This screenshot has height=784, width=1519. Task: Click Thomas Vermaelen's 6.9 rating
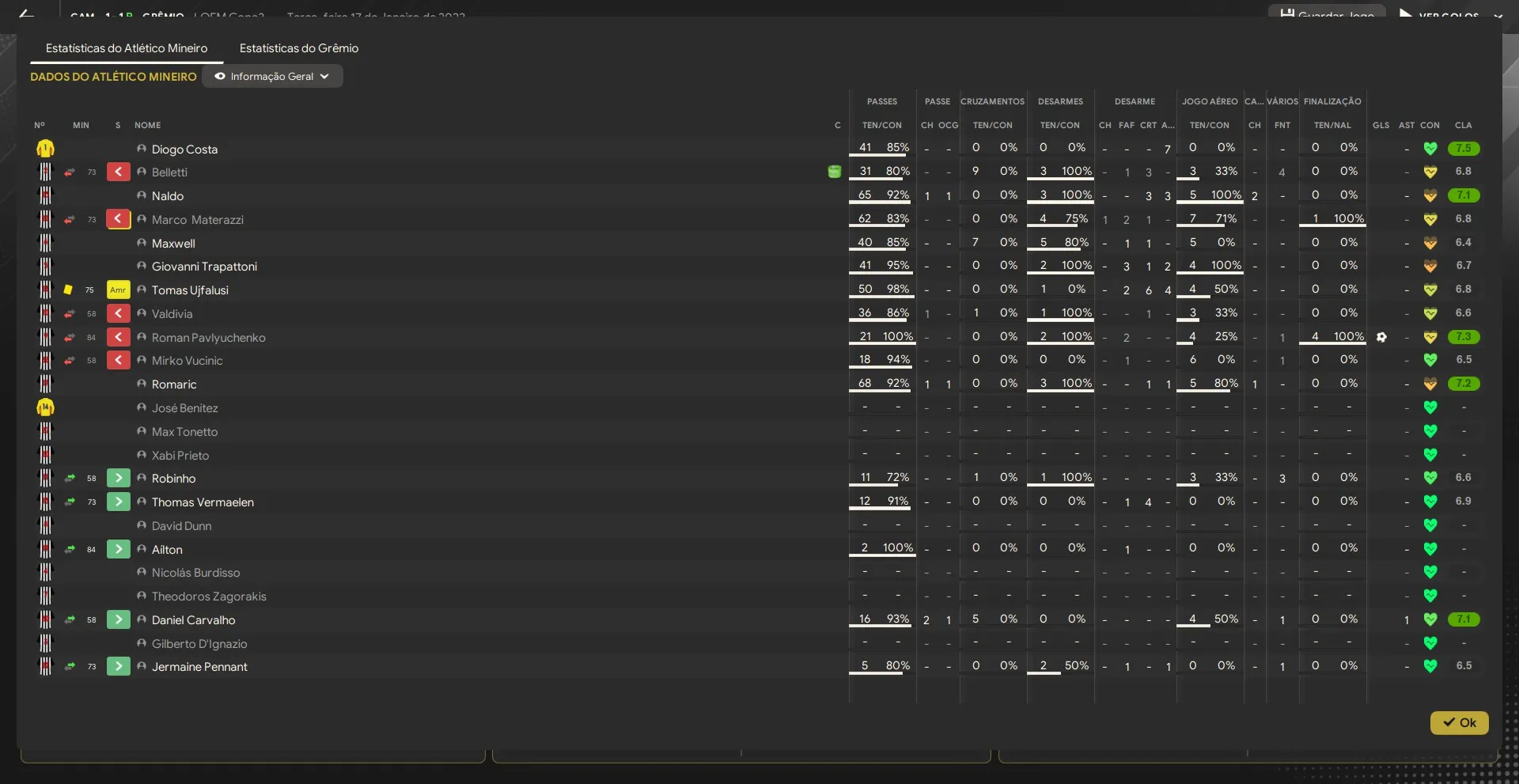point(1464,501)
